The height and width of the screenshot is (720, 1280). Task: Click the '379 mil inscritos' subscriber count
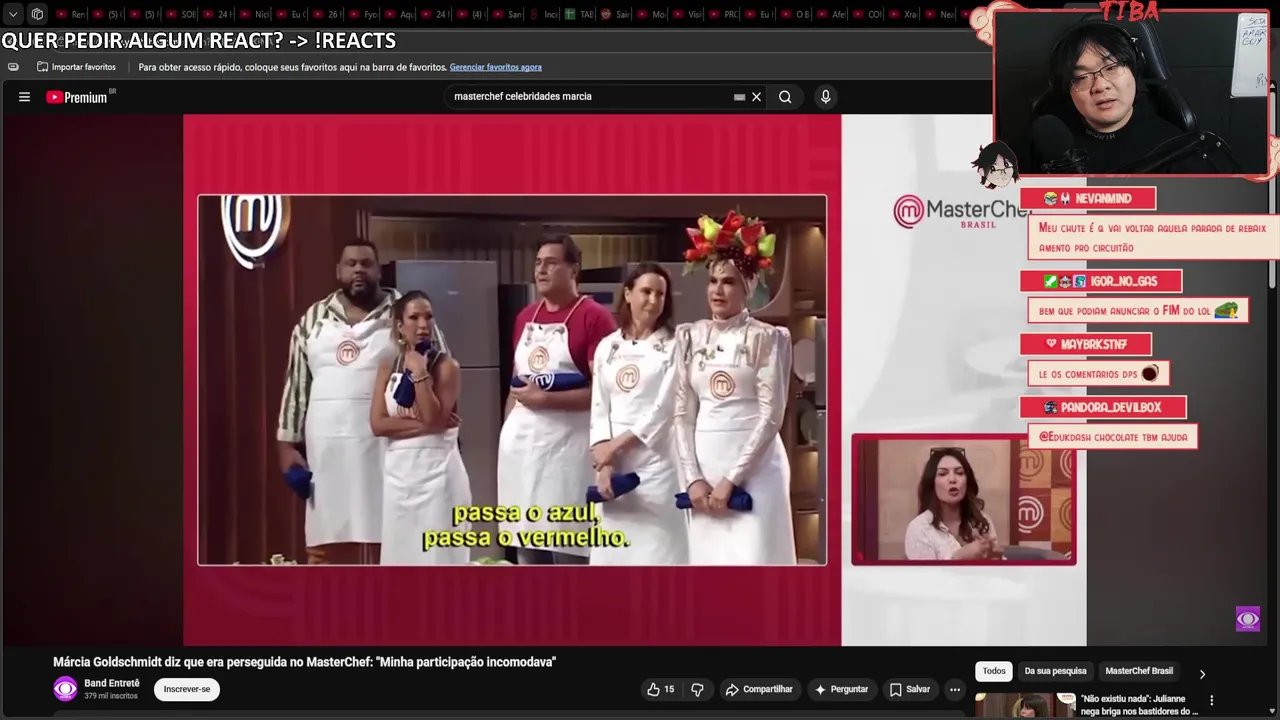click(111, 696)
